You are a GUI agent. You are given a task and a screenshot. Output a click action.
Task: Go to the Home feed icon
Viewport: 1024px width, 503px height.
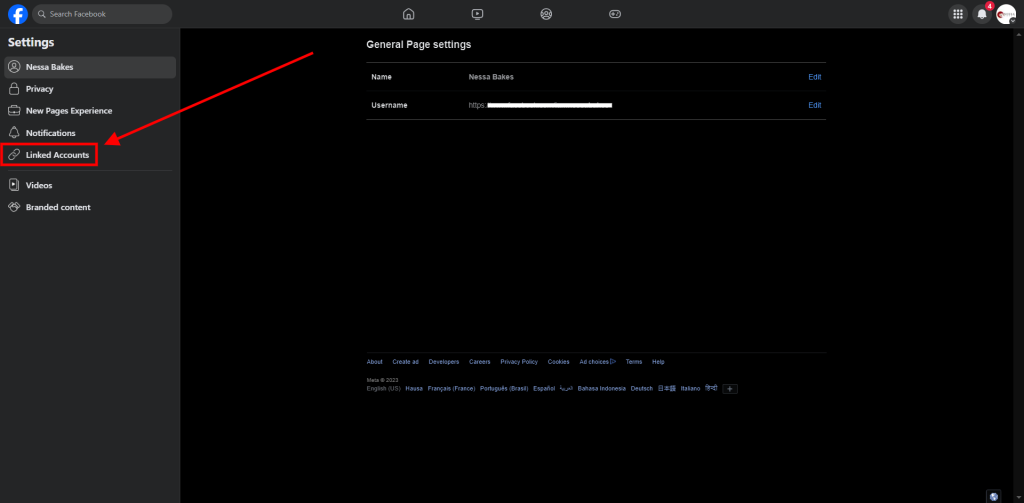pyautogui.click(x=409, y=14)
